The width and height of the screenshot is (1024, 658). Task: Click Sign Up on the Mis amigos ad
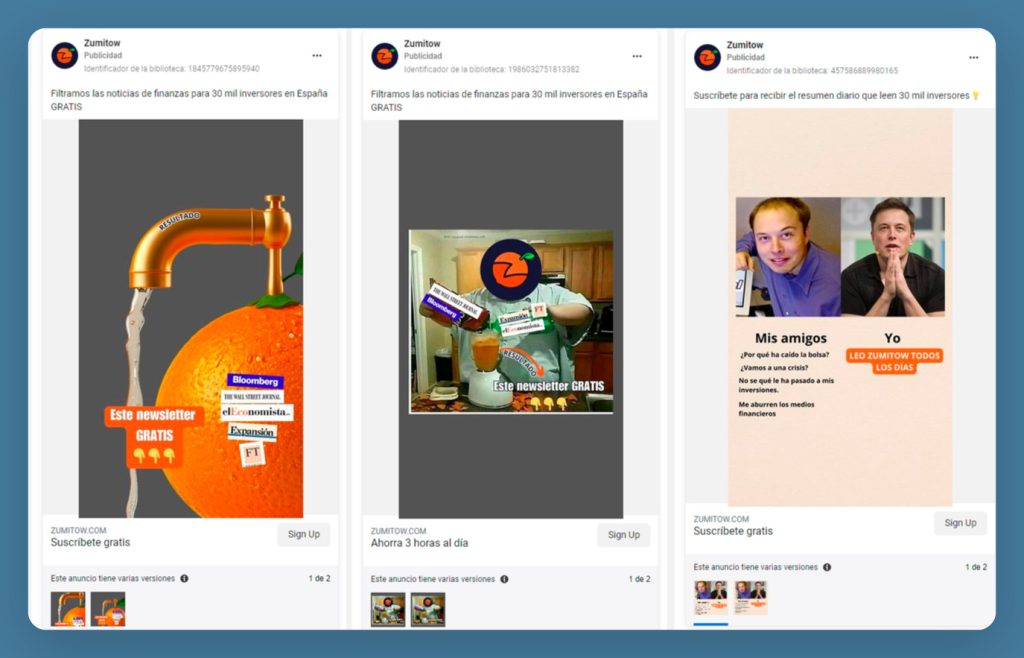(960, 523)
